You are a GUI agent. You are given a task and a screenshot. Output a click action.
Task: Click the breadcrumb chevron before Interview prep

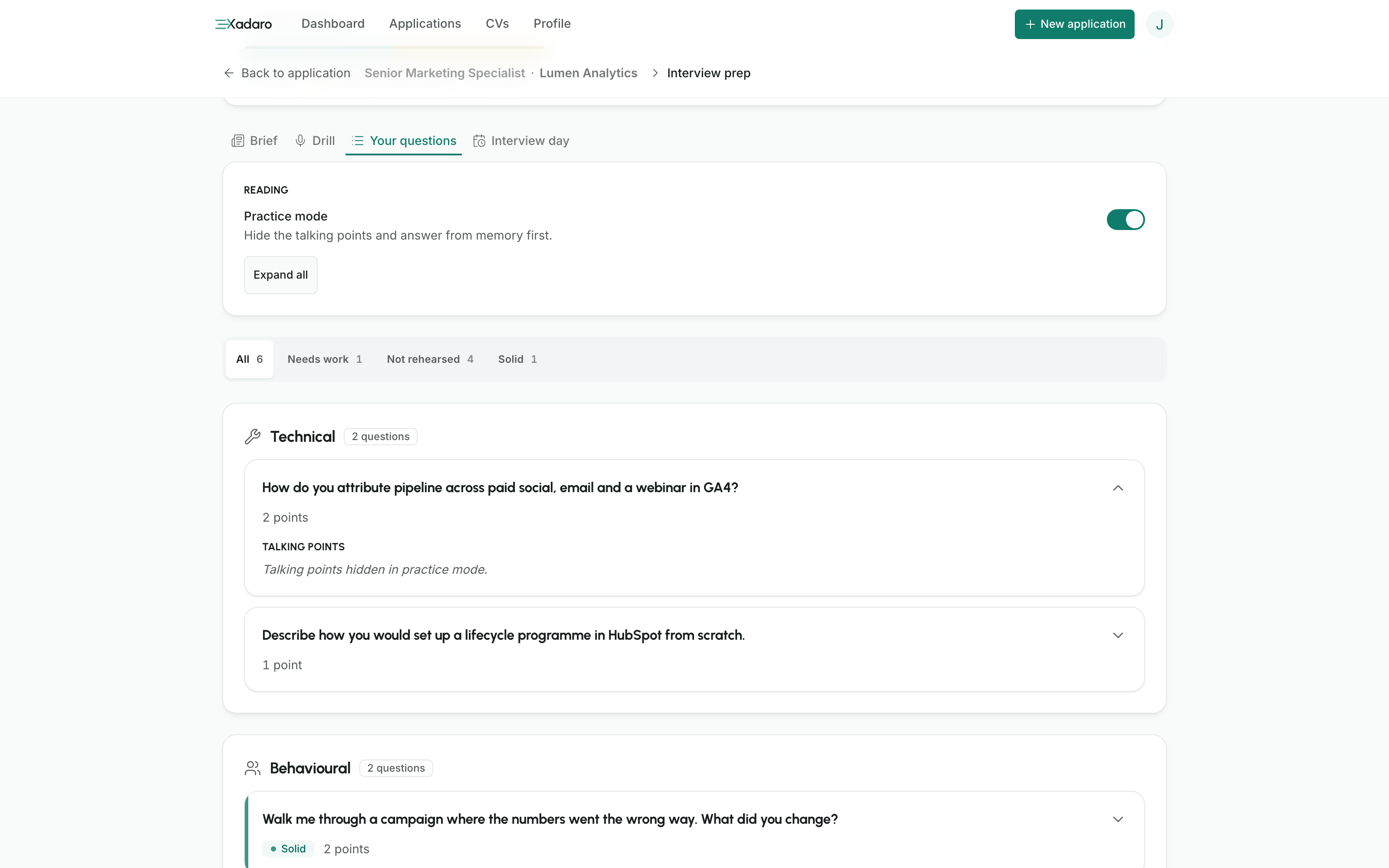point(655,73)
